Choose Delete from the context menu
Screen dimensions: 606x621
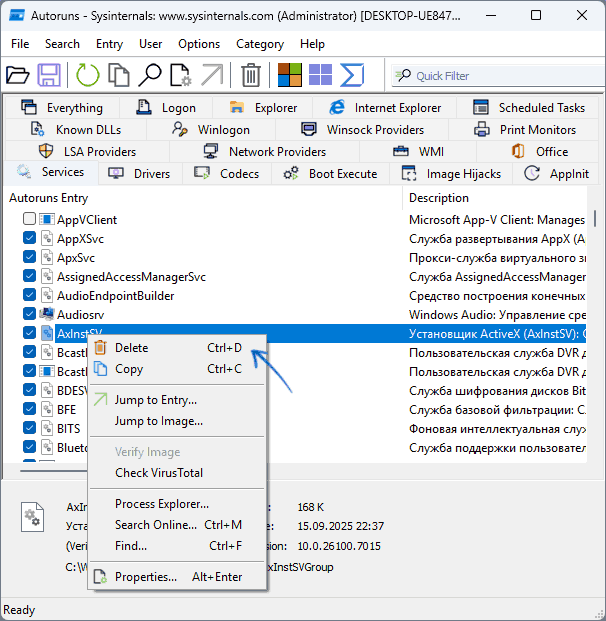(131, 348)
